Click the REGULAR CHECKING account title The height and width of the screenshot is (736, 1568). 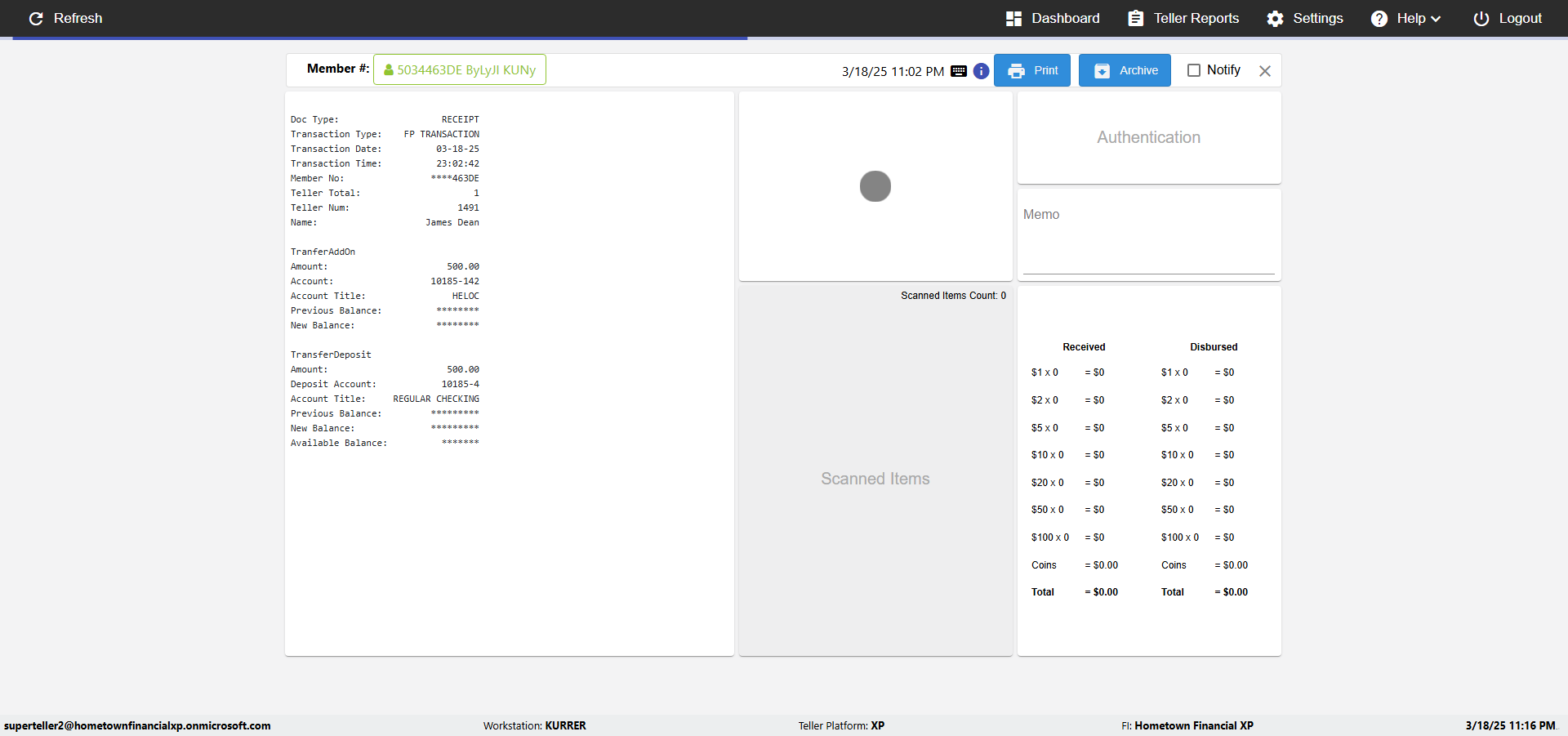pos(436,399)
